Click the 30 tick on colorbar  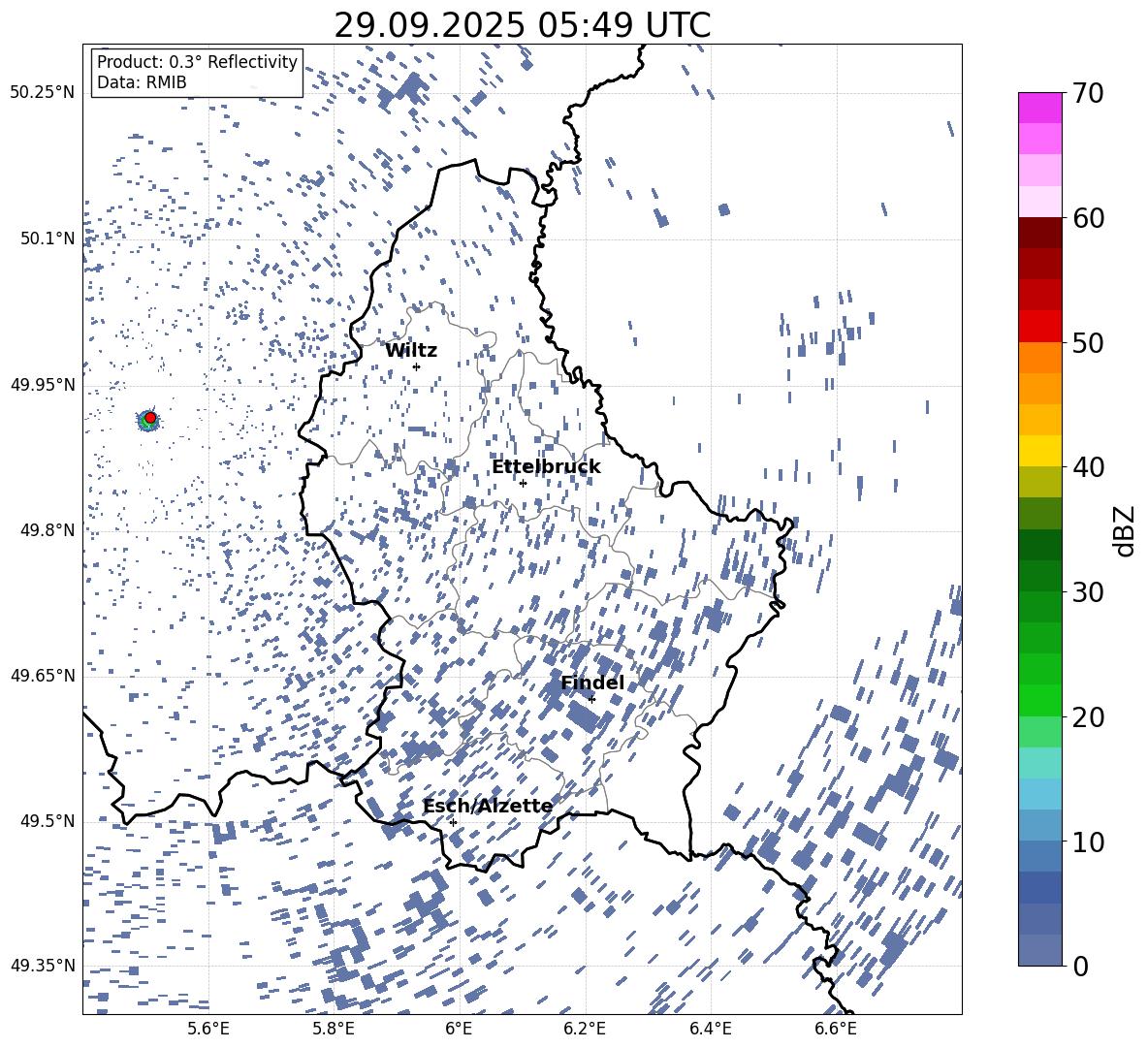(1088, 592)
